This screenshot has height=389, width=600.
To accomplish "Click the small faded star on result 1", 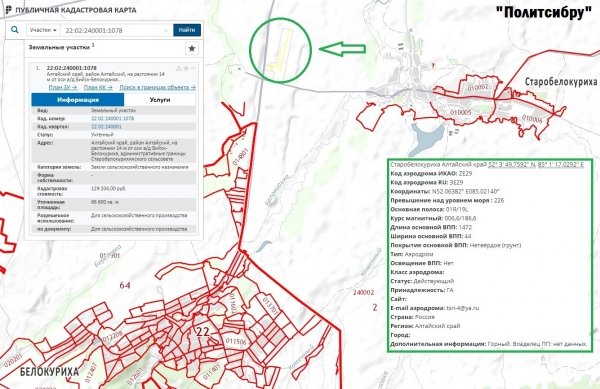I will 186,68.
